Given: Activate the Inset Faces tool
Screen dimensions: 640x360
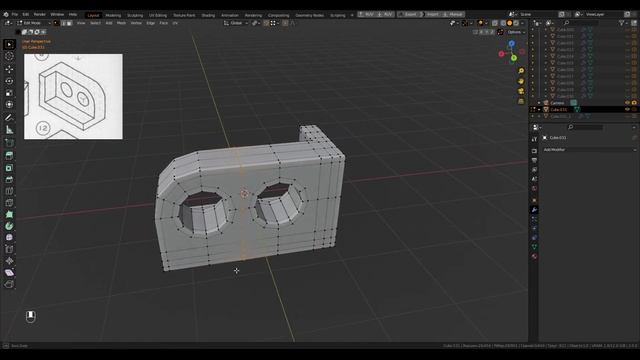Looking at the screenshot, I should click(x=9, y=167).
